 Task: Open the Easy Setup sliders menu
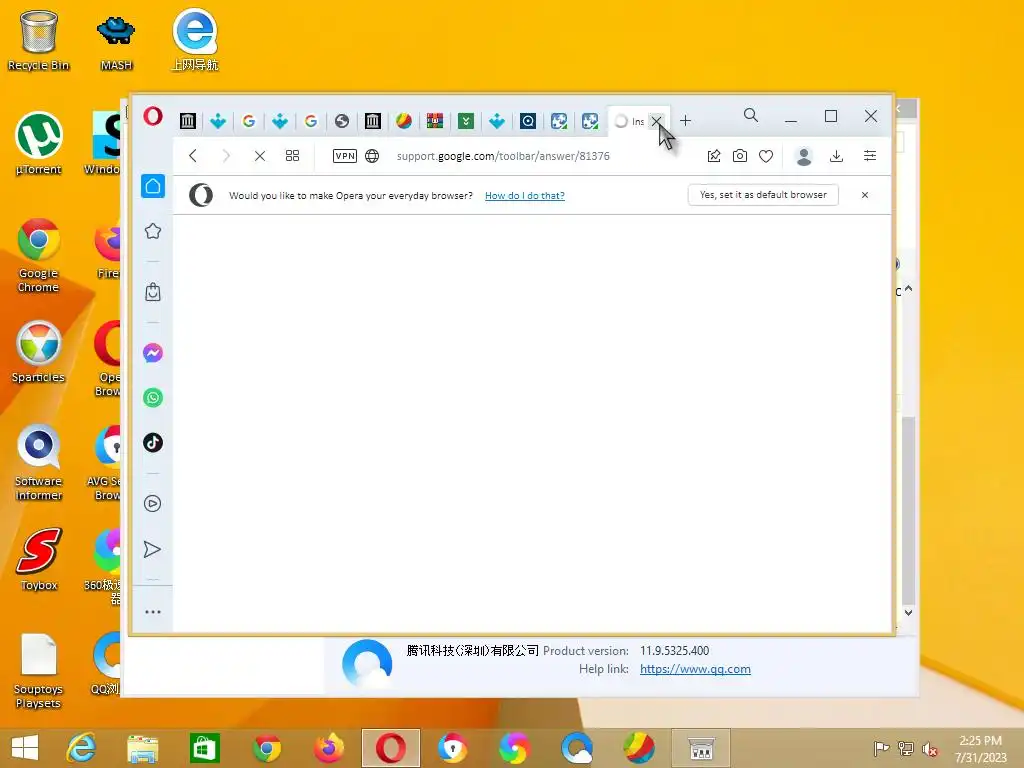point(870,155)
